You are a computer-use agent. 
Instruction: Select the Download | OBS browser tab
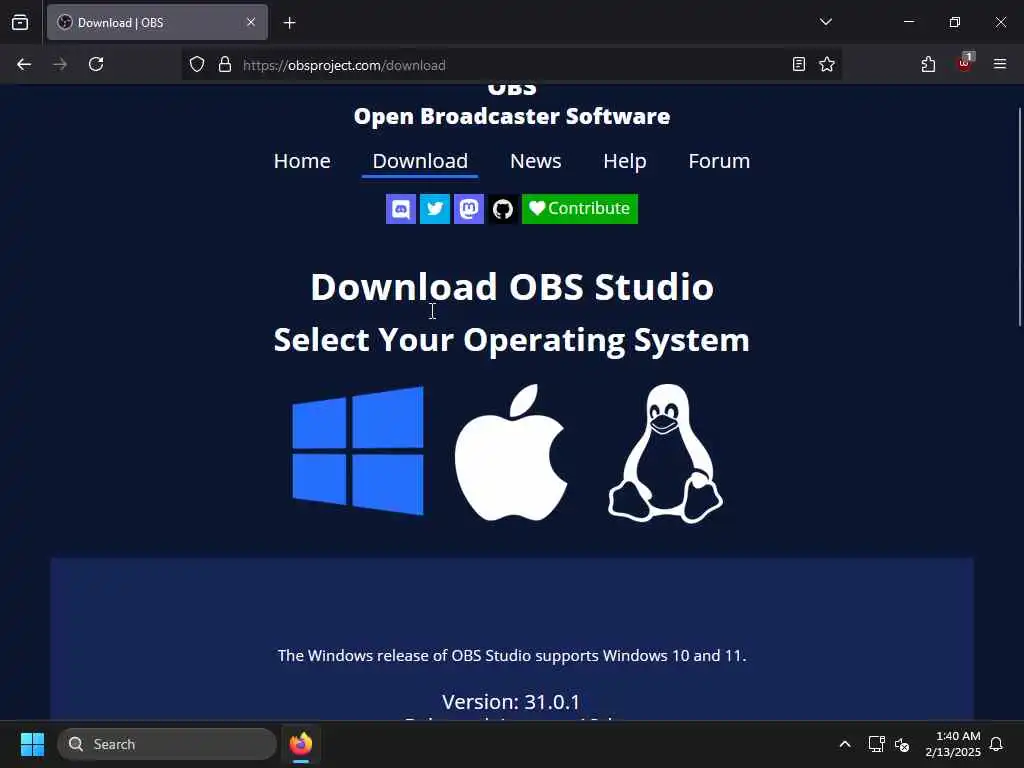tap(157, 23)
